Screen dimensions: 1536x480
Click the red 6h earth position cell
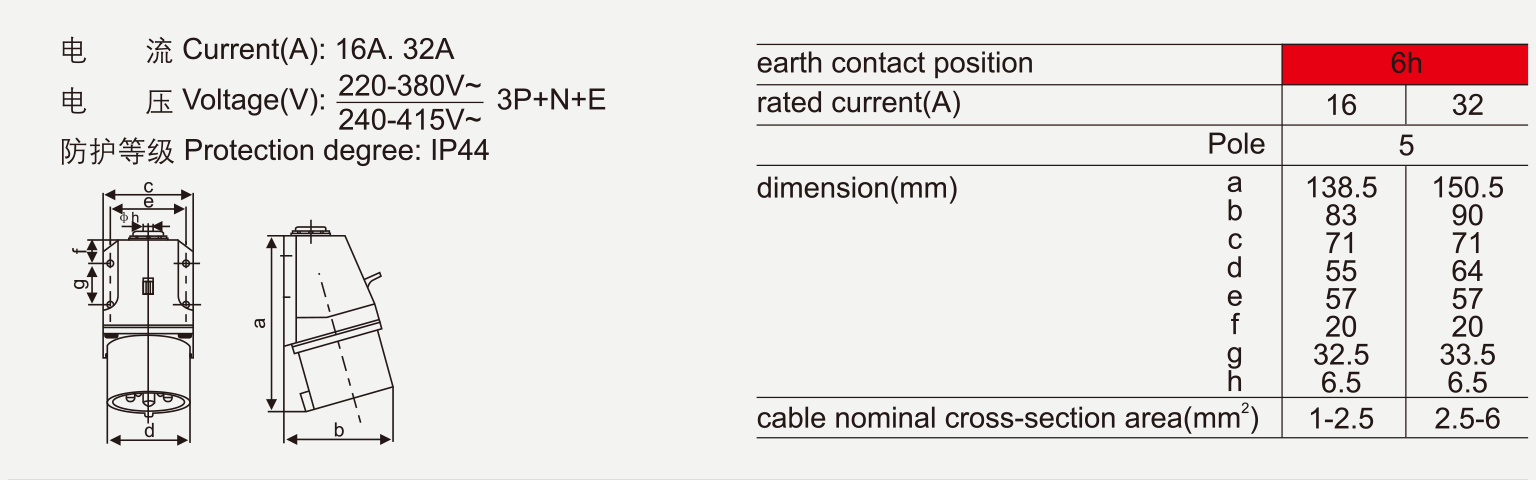point(1406,64)
